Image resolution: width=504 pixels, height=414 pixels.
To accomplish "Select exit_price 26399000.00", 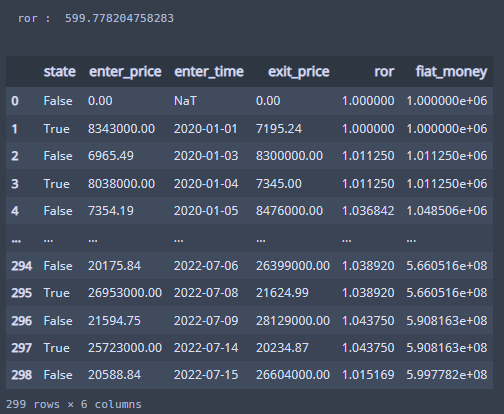I will click(x=293, y=266).
